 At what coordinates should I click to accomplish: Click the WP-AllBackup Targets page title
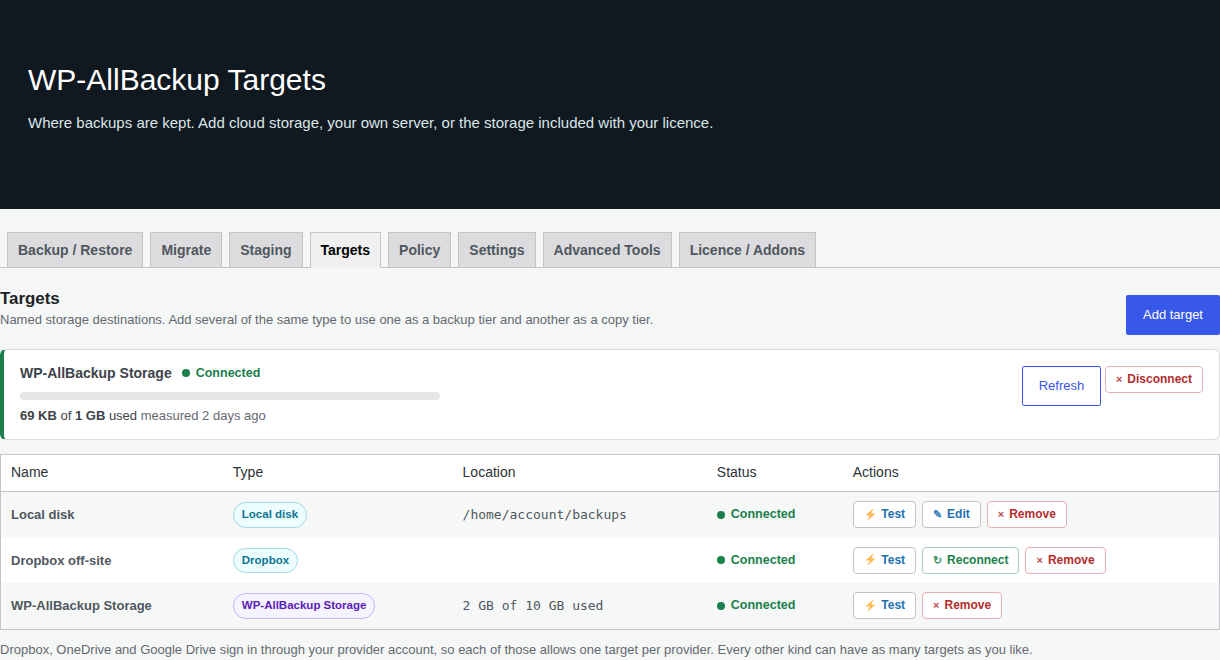[177, 80]
